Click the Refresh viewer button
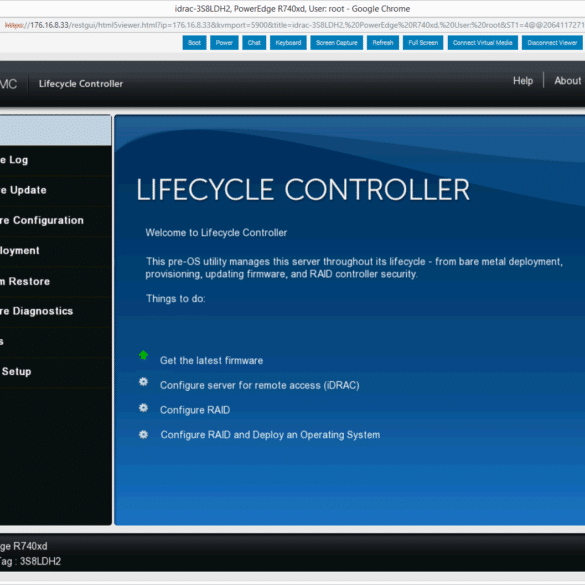Image resolution: width=585 pixels, height=585 pixels. click(383, 43)
